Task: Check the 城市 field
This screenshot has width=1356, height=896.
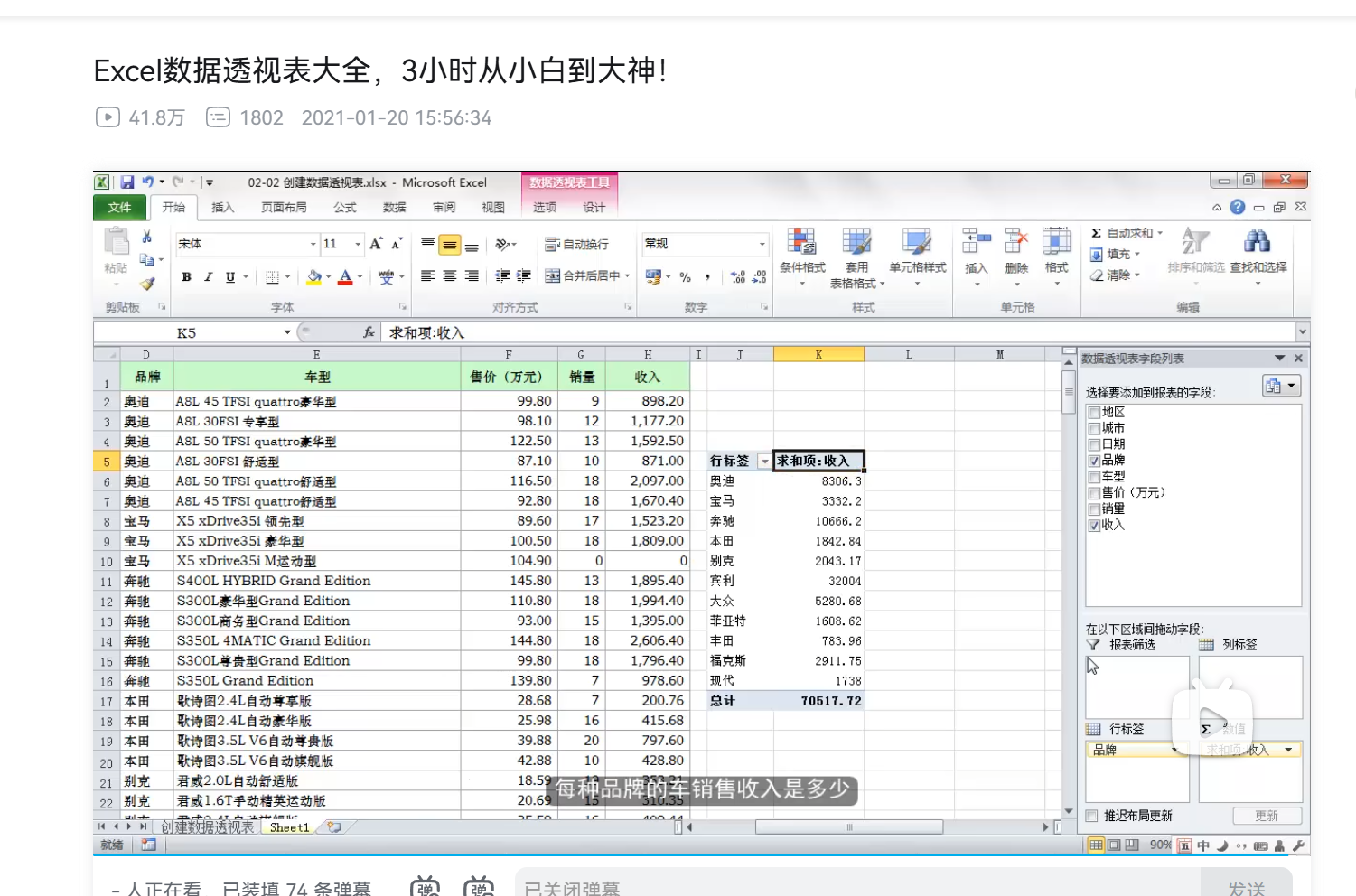Action: (1094, 429)
